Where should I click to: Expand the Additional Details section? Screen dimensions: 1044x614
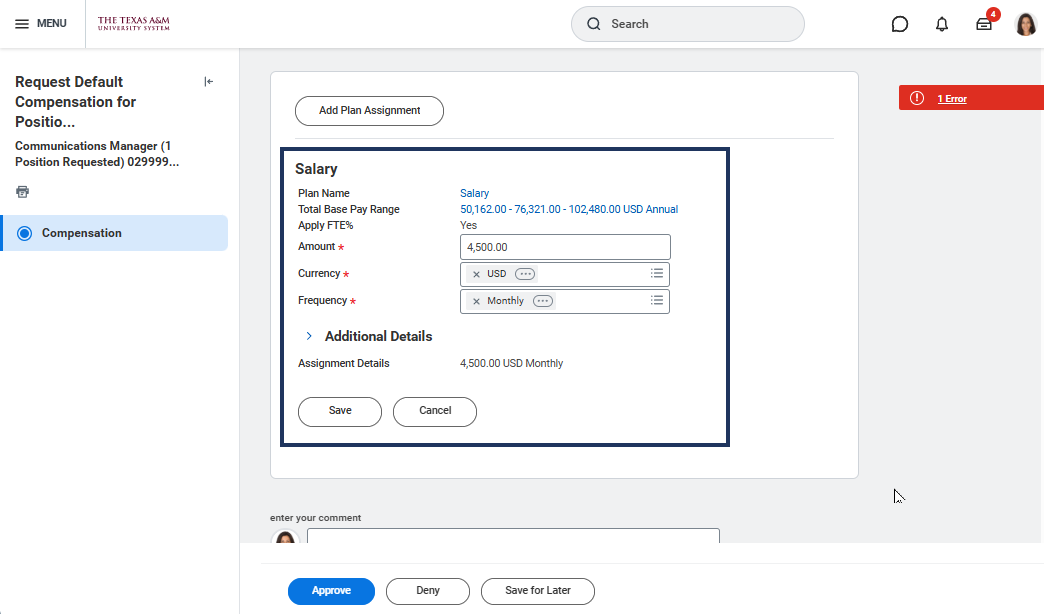tap(309, 336)
